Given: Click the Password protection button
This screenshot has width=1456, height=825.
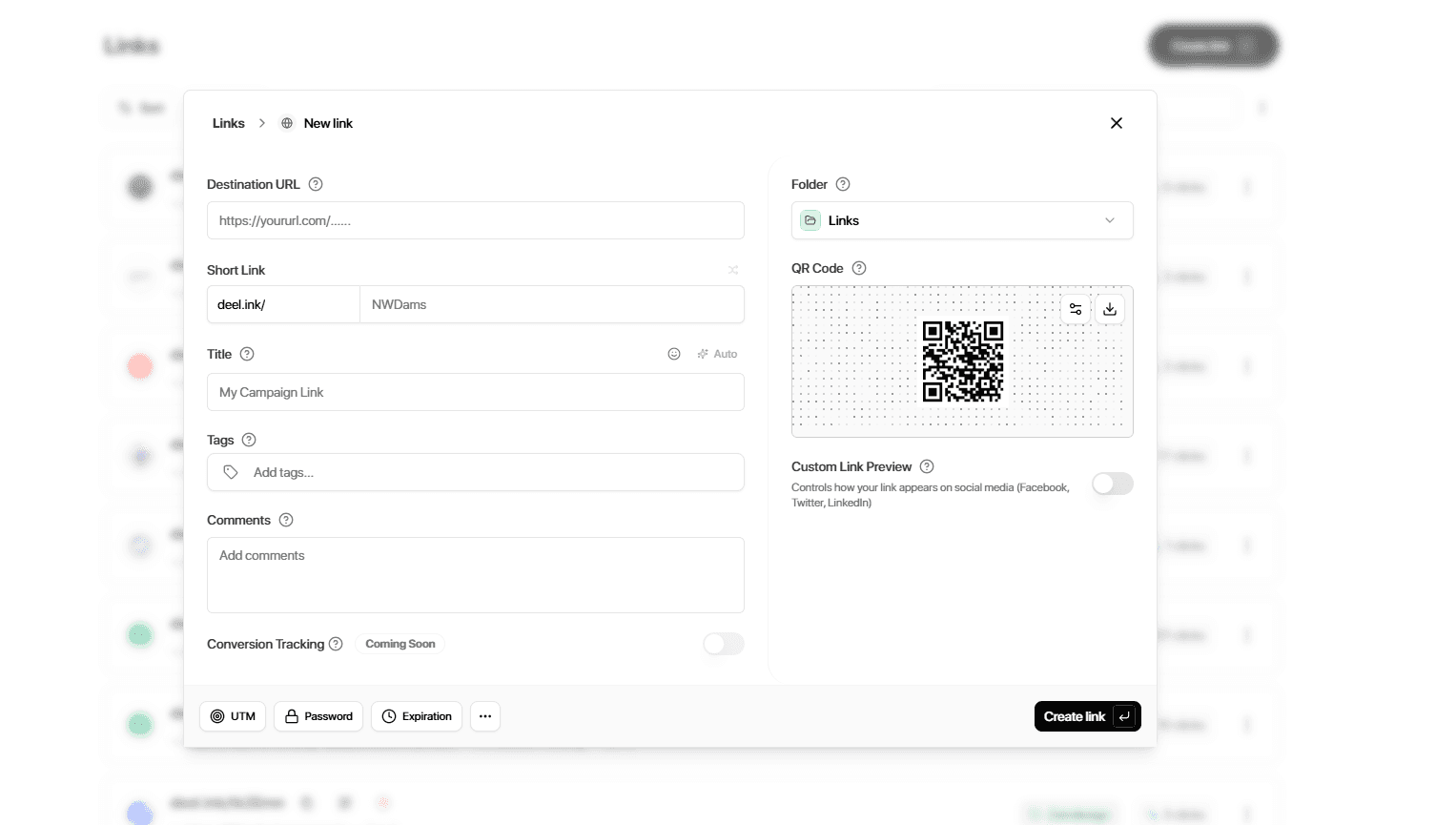Looking at the screenshot, I should [x=318, y=716].
